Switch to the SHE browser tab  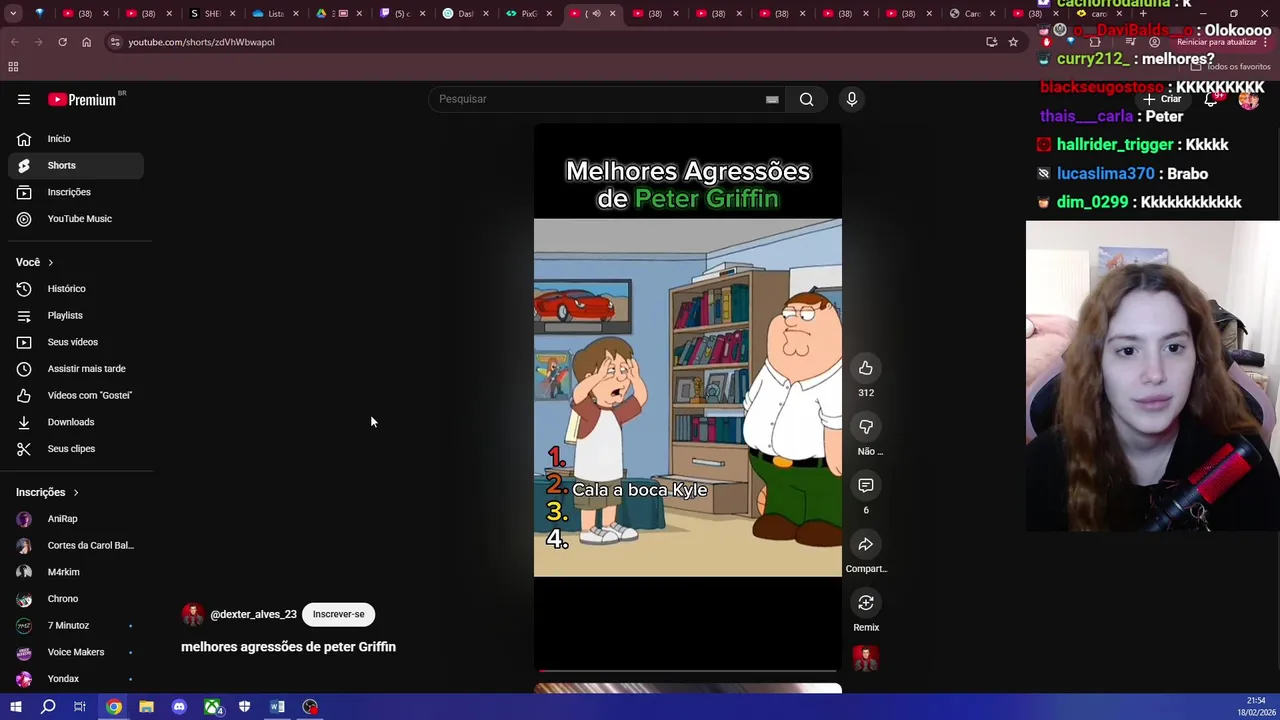(210, 14)
